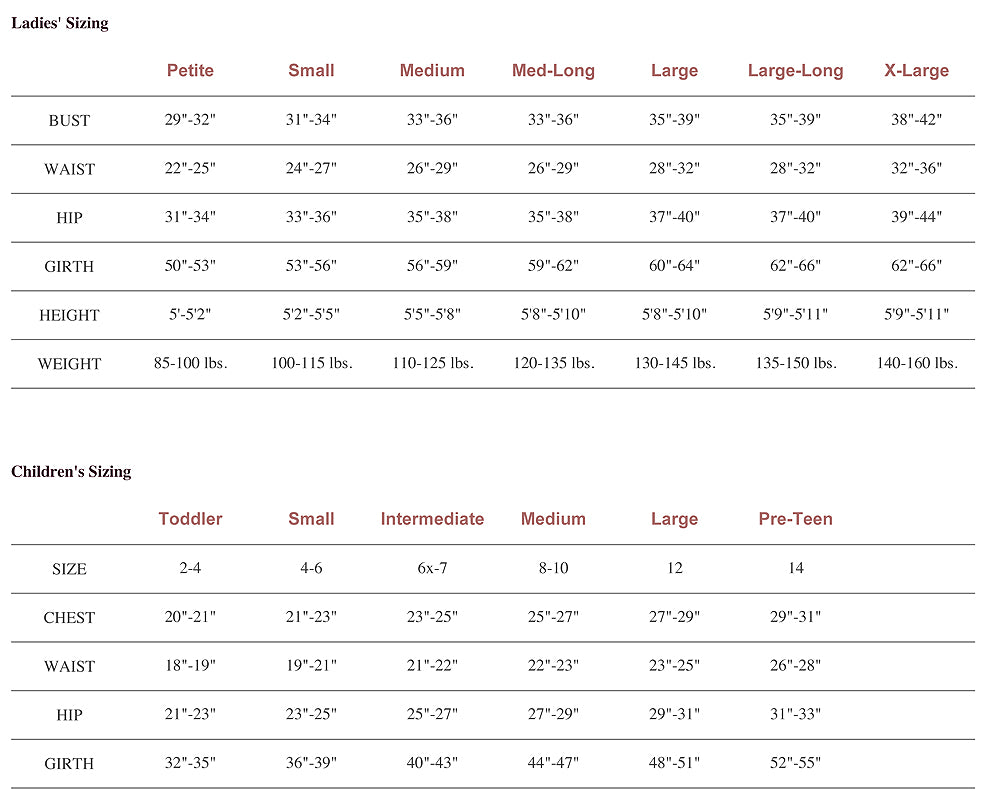Click the Med-Long column header
Screen dimensions: 986x800
(x=553, y=71)
